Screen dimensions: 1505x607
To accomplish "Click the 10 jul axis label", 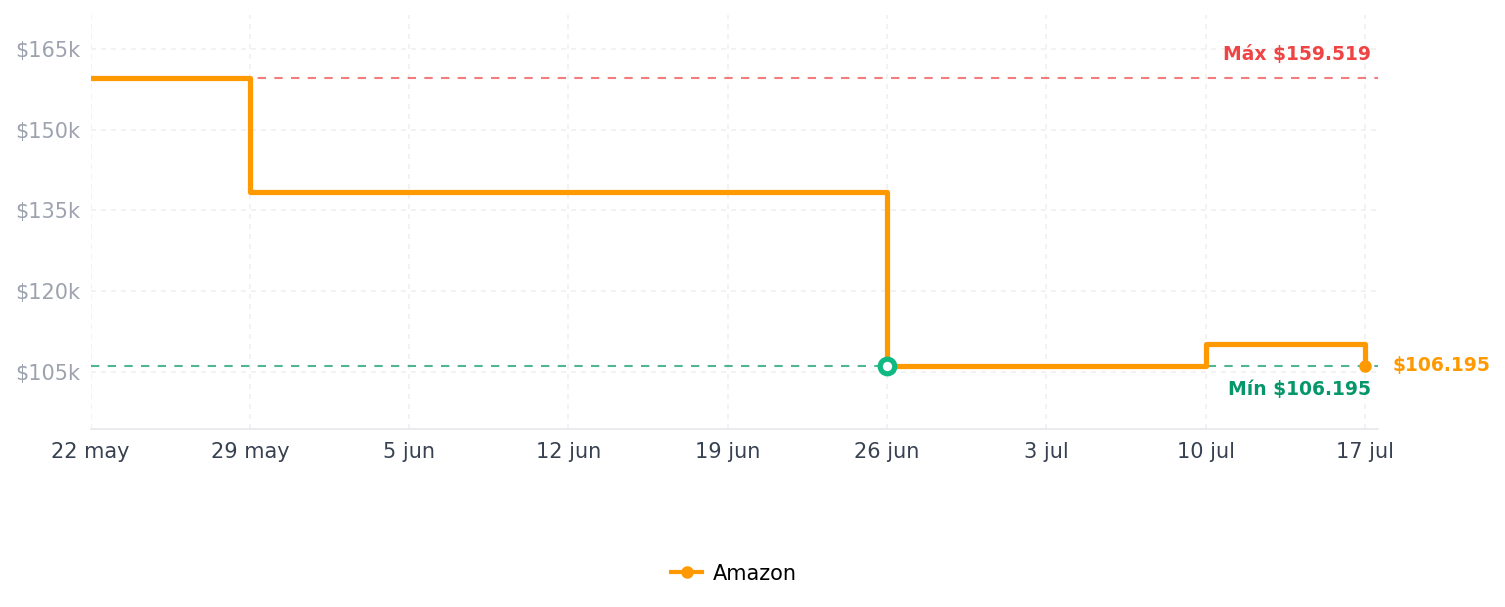I will point(1206,452).
